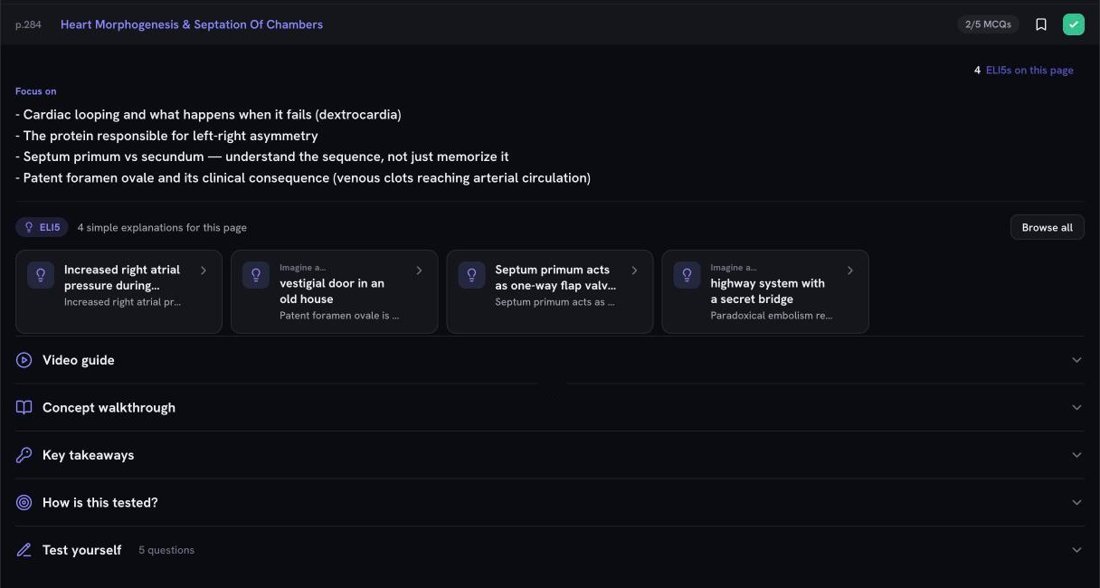Open arrow on Increased right atrial pressure card

pyautogui.click(x=203, y=270)
